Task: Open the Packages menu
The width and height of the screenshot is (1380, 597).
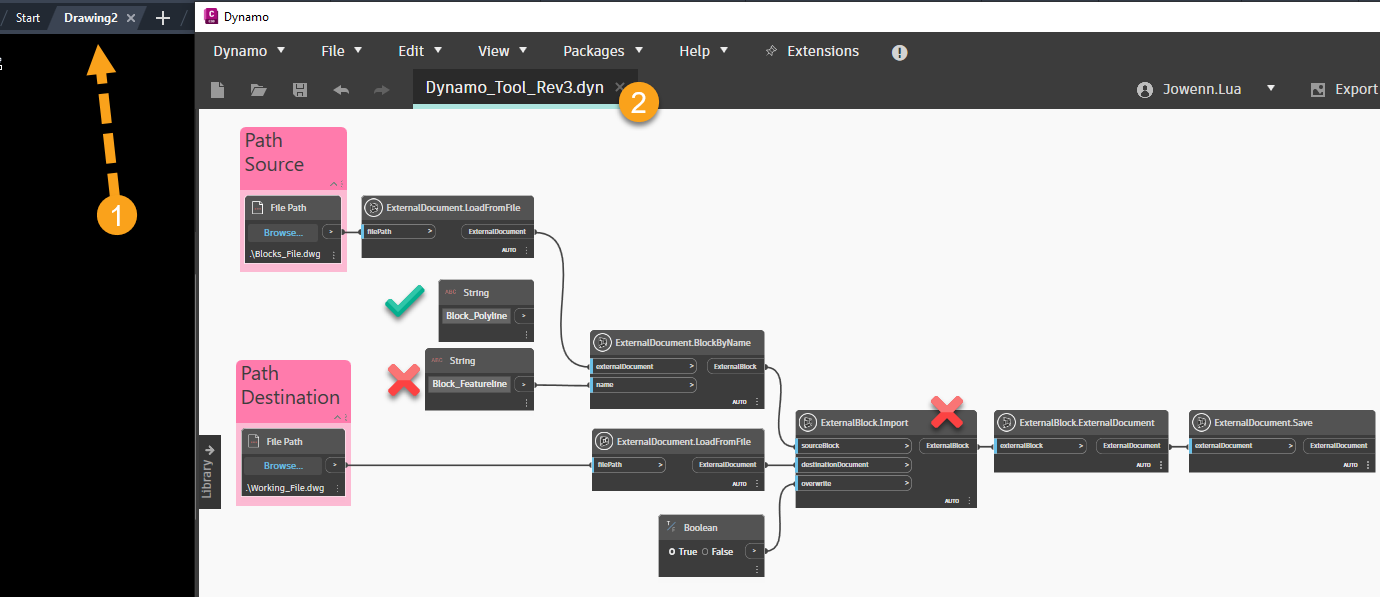Action: (594, 50)
